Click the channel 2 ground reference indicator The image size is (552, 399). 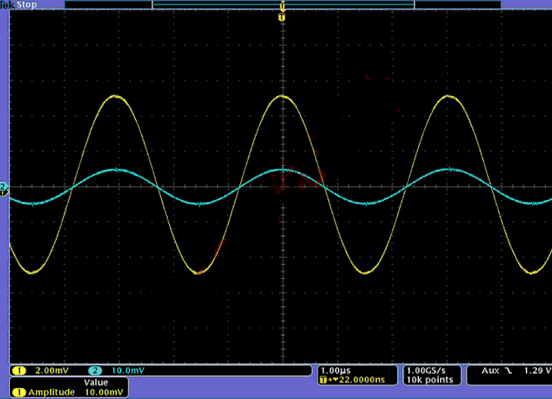[4, 186]
